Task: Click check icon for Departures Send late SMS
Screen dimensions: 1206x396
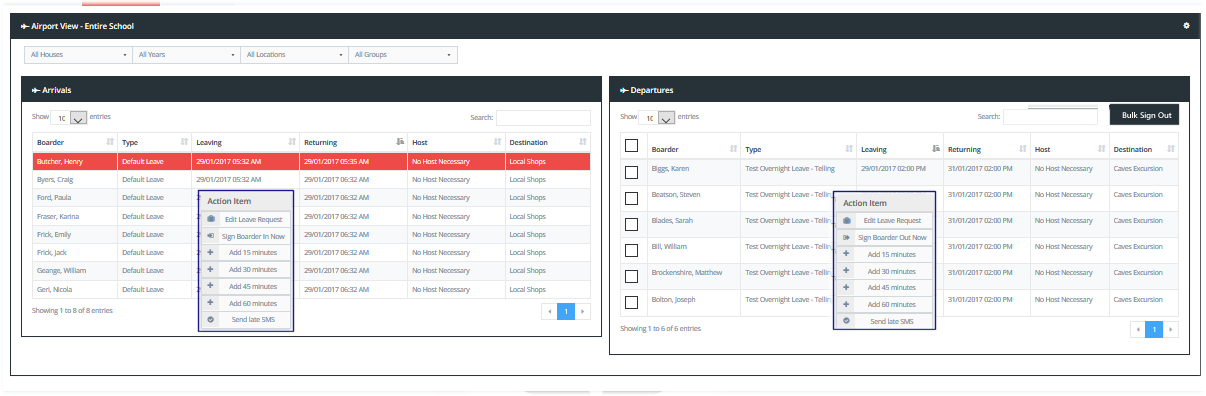Action: click(x=847, y=321)
